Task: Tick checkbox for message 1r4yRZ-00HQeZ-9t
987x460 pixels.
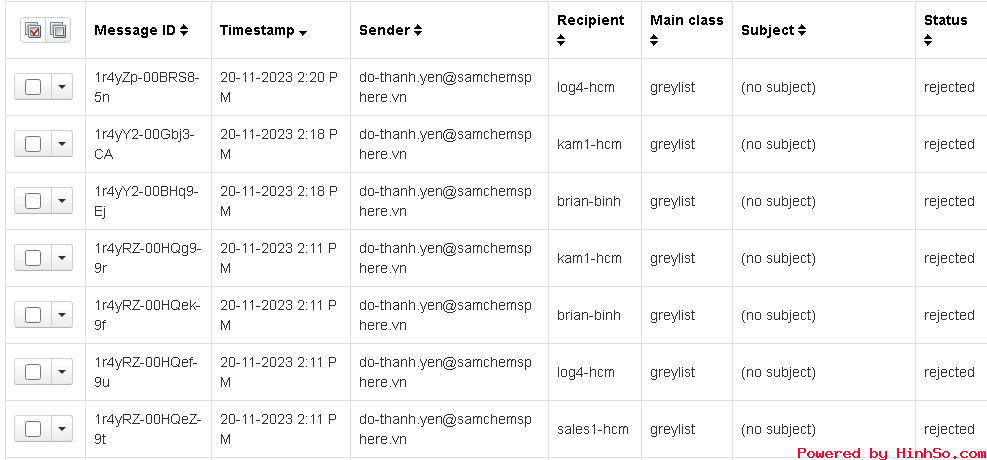Action: pos(33,429)
